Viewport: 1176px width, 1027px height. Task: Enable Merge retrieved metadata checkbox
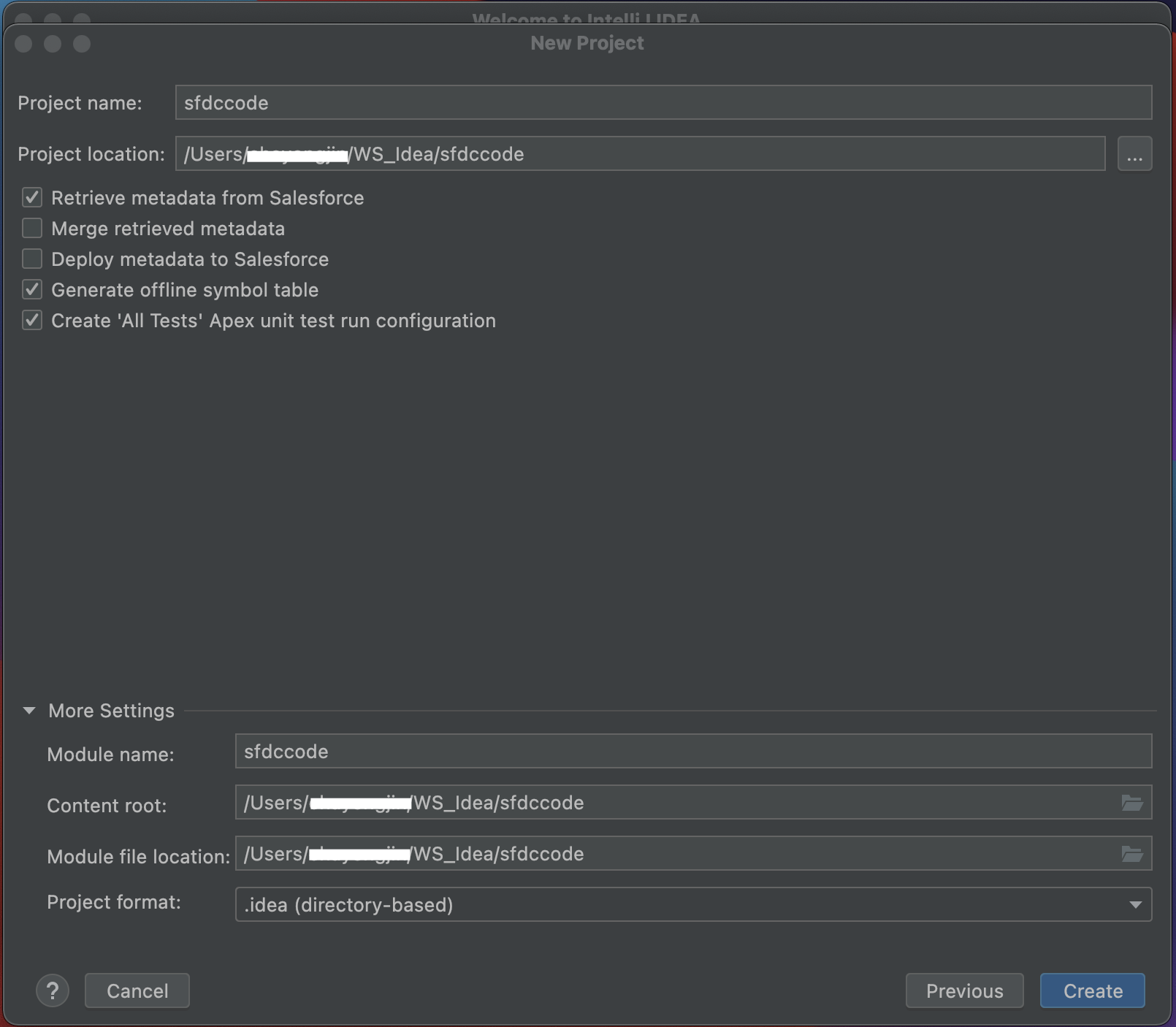tap(32, 229)
